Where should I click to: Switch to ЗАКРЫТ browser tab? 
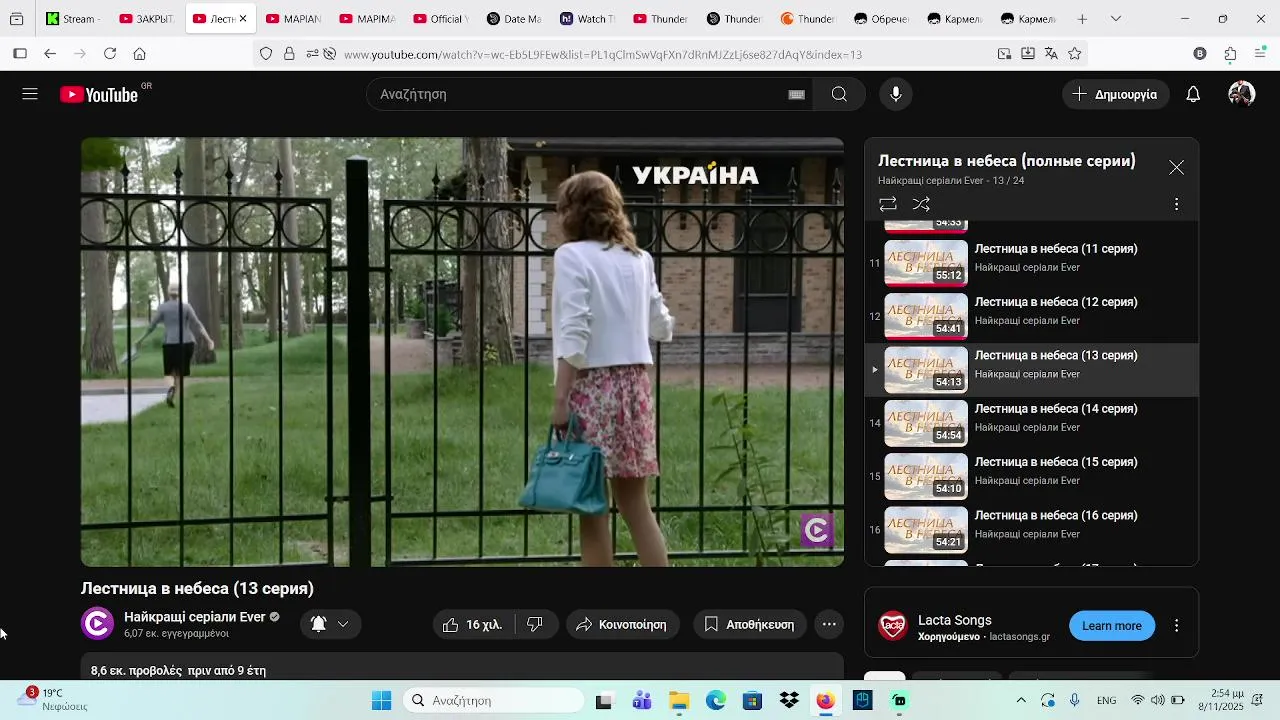[x=147, y=19]
